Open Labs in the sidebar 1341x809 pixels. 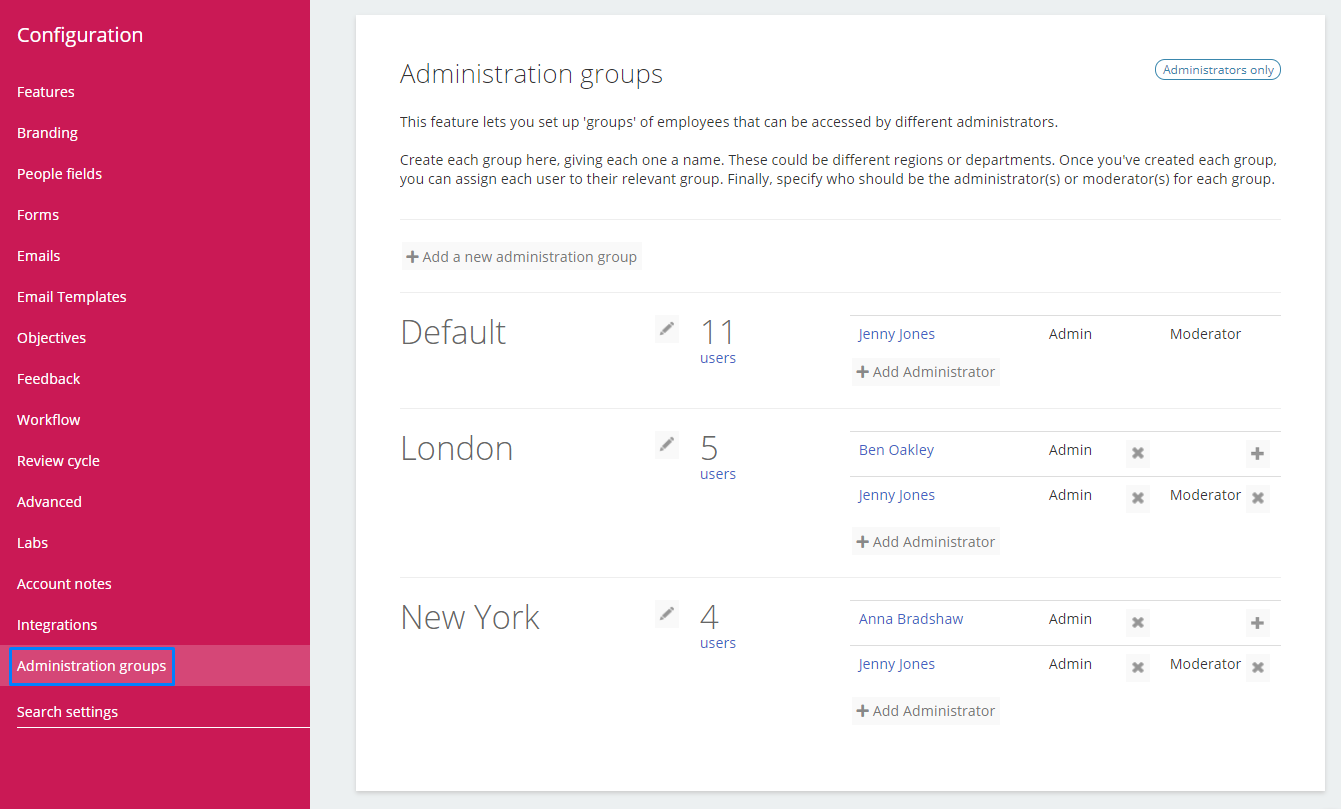pos(32,543)
